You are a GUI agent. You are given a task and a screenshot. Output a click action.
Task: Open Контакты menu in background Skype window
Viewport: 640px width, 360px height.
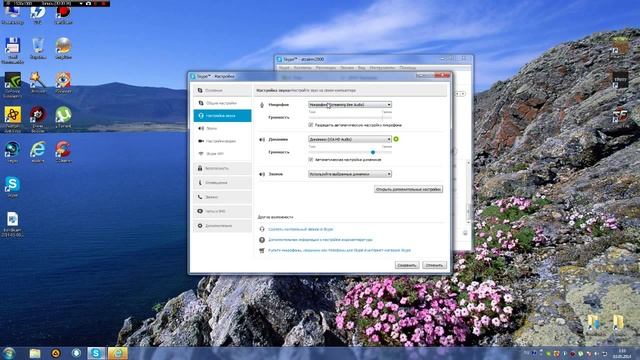(x=302, y=68)
